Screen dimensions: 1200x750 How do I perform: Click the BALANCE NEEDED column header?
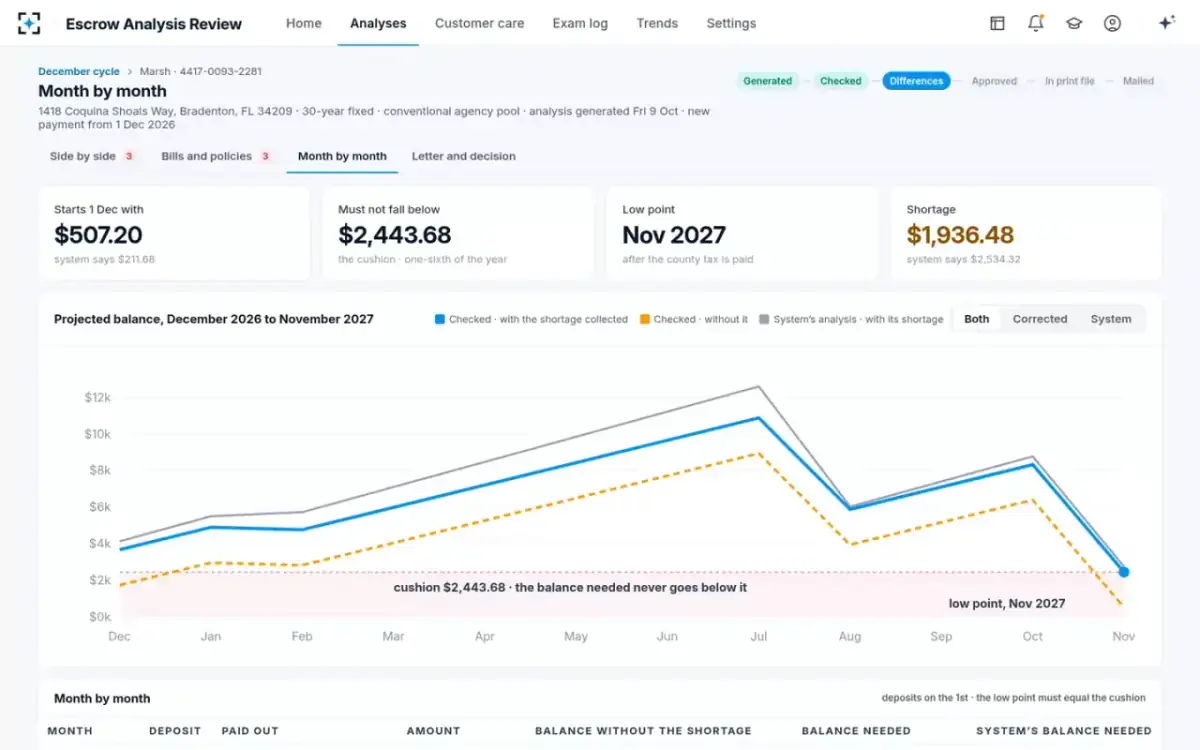coord(856,731)
